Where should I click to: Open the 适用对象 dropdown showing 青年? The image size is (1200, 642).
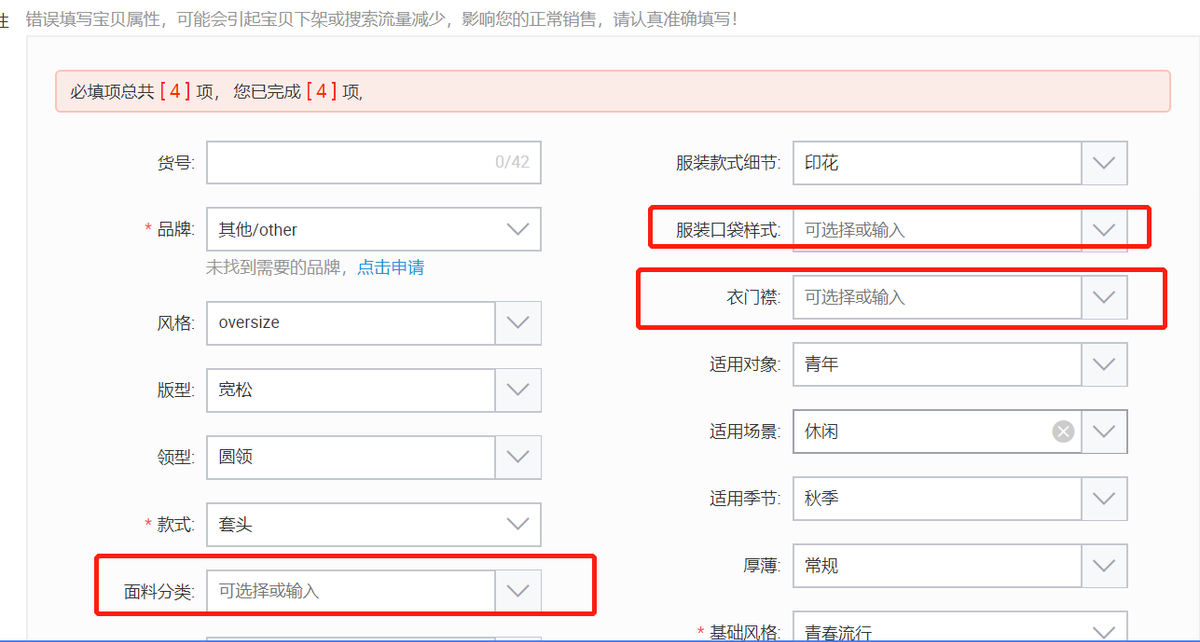click(1104, 364)
